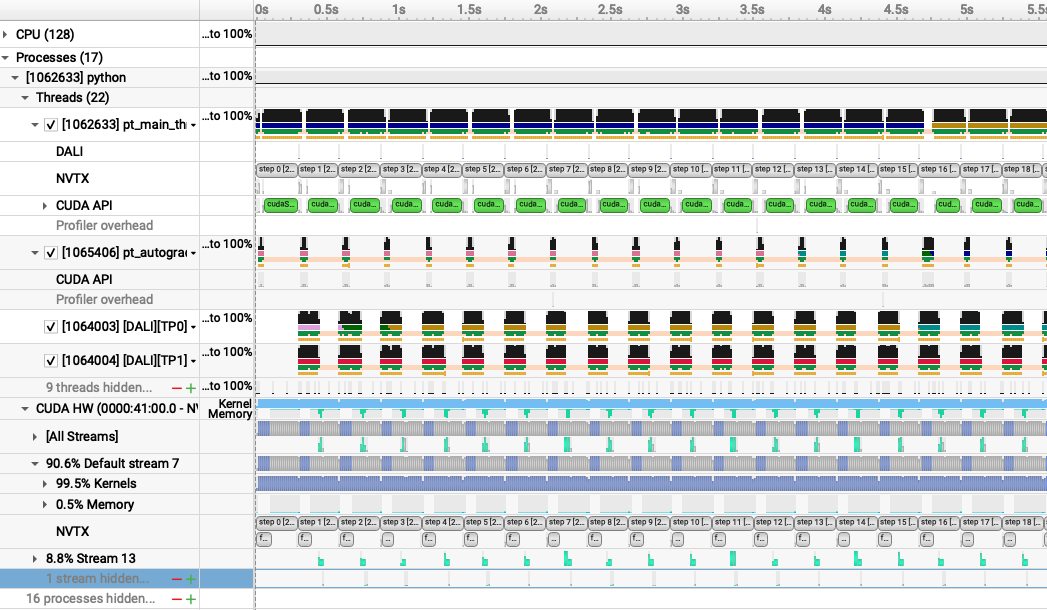Screen dimensions: 1047x610
Task: Expand the [All Streams] row
Action: click(35, 436)
